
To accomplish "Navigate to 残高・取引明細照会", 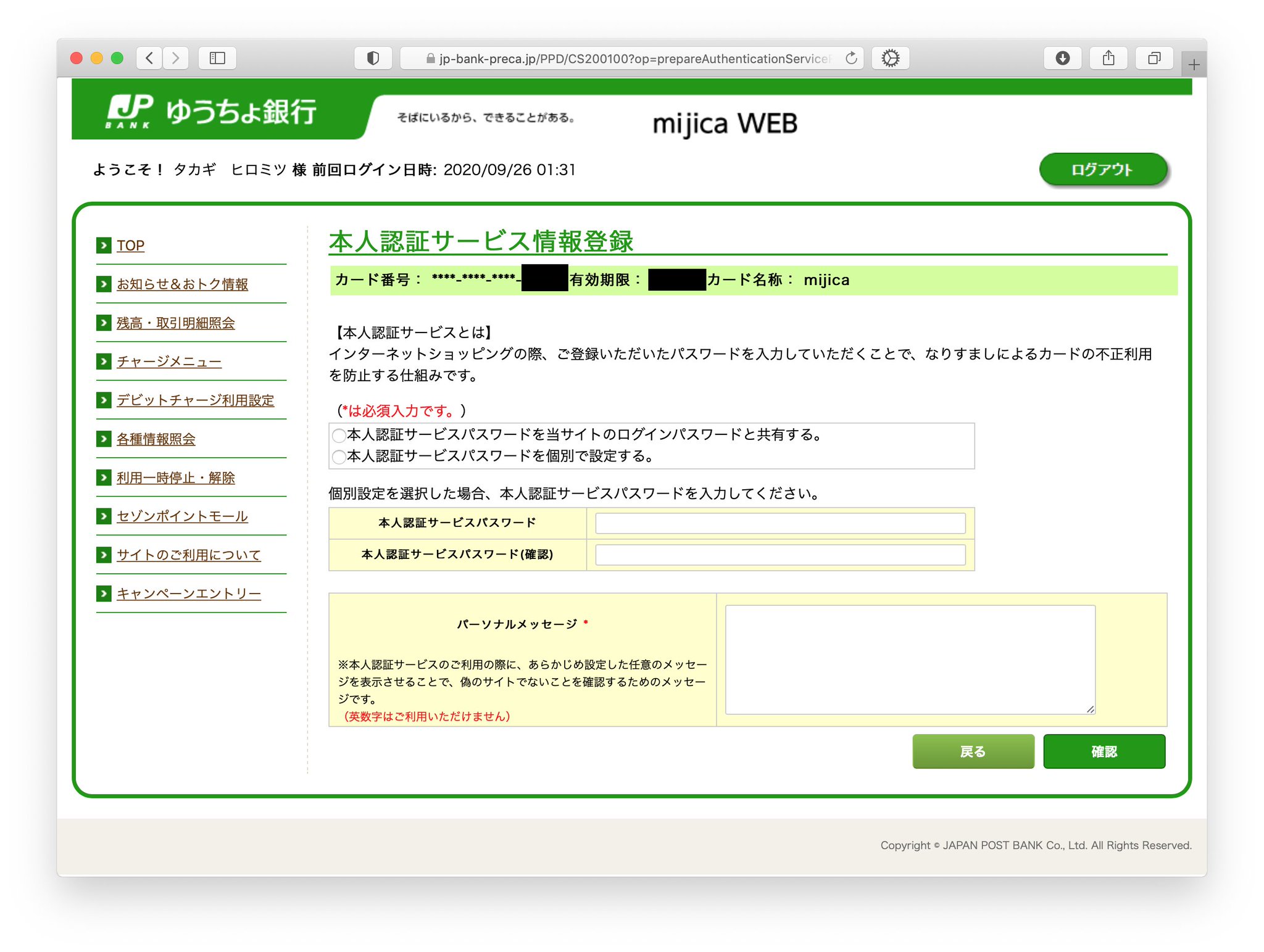I will pos(175,323).
